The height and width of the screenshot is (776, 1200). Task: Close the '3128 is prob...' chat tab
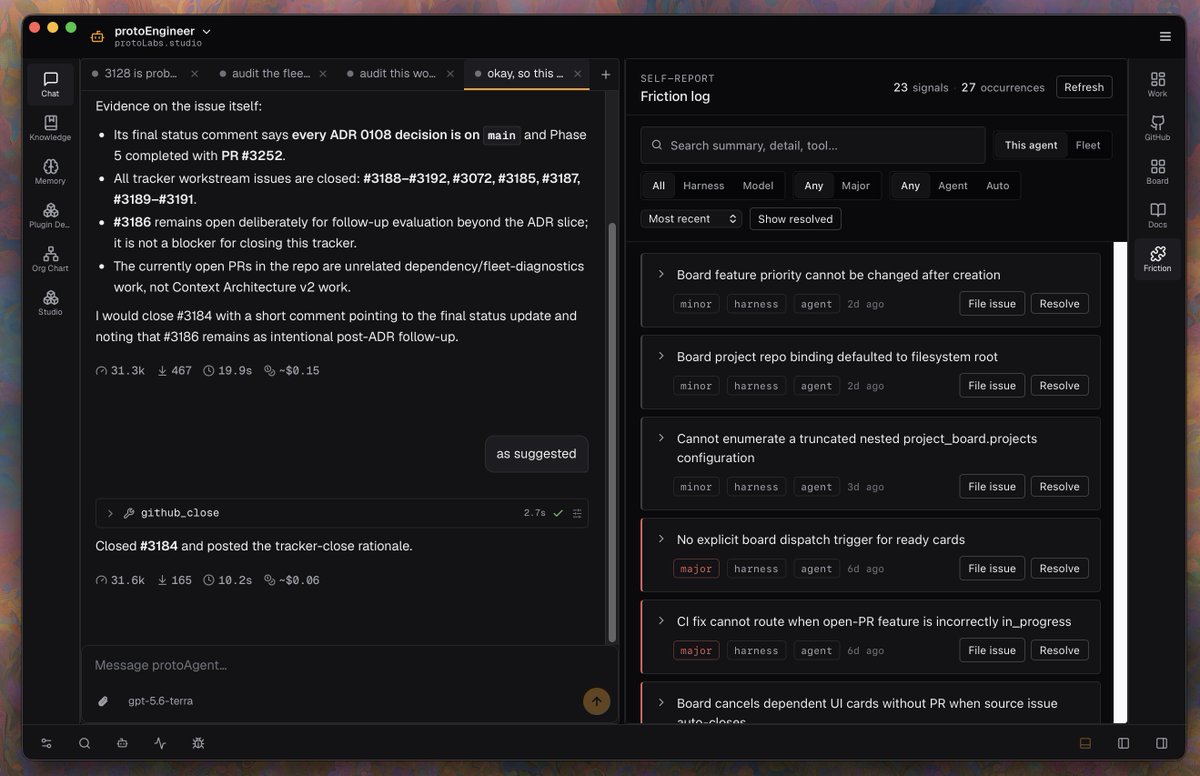tap(194, 74)
